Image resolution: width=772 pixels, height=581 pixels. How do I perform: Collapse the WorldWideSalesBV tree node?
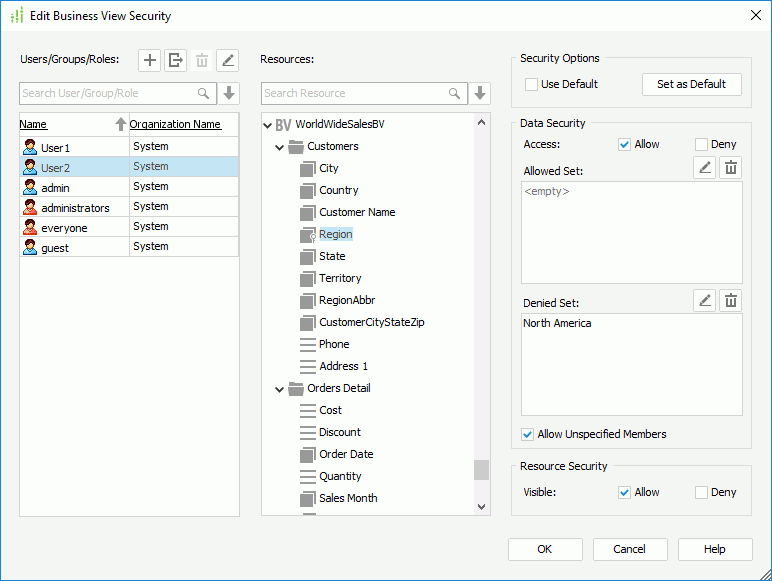267,125
